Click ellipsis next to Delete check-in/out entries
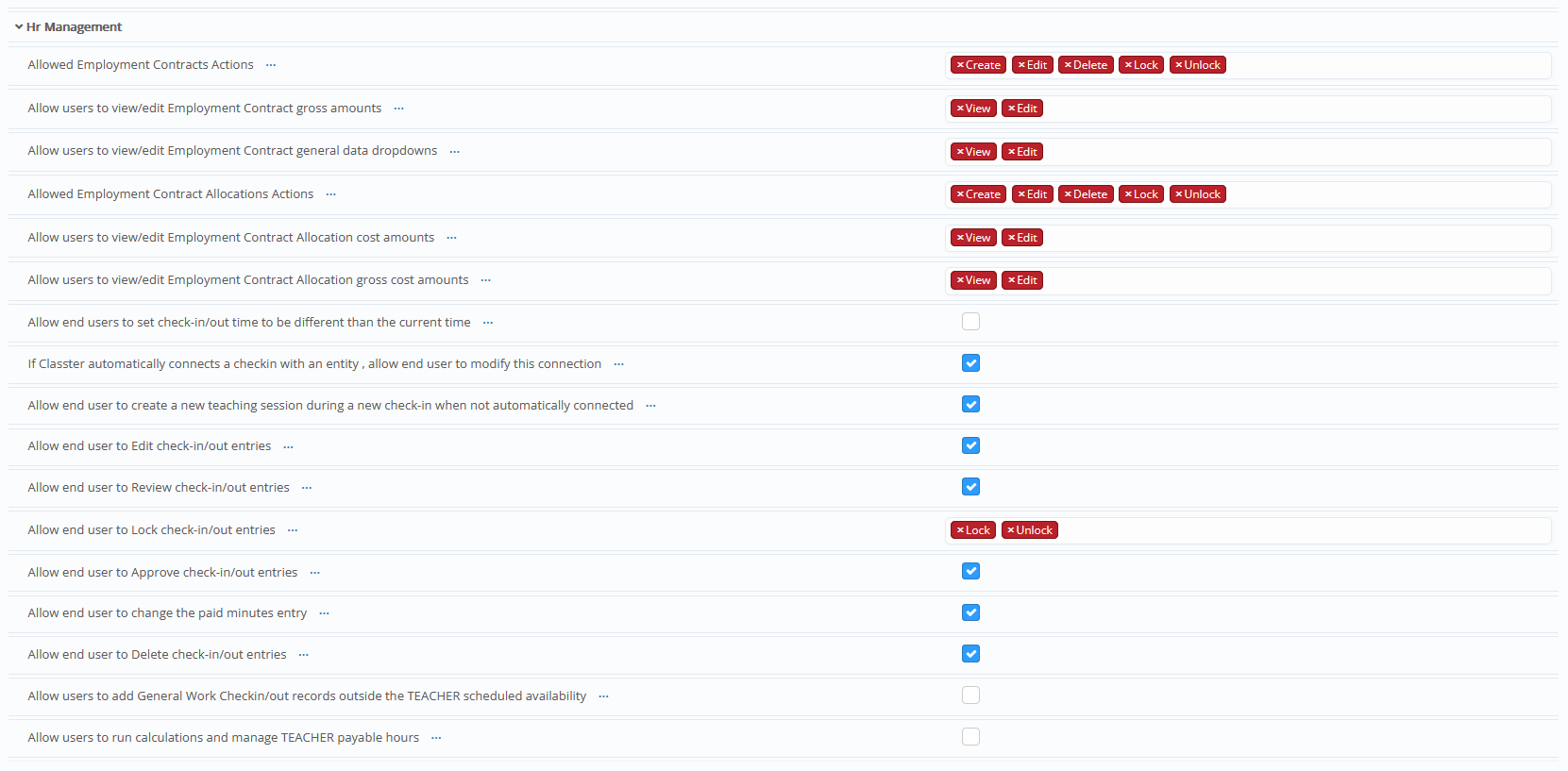The image size is (1568, 771). point(303,655)
